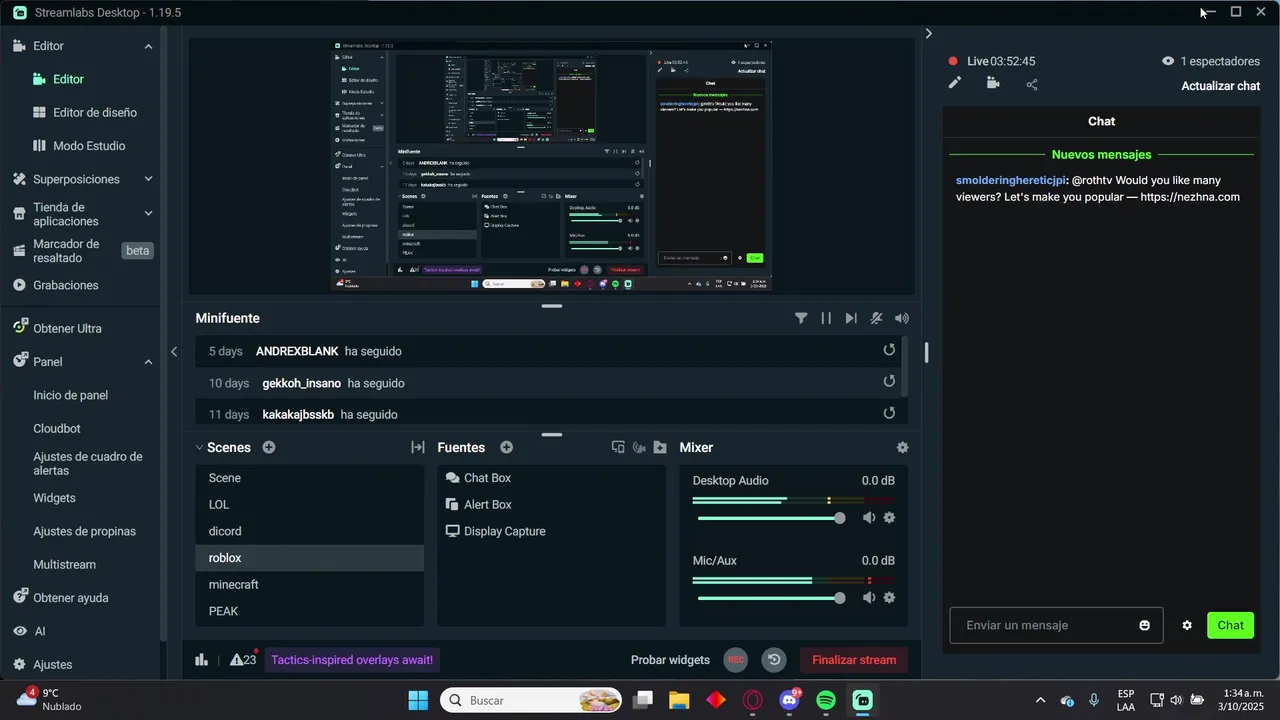Add a new source in Fuentes
Viewport: 1280px width, 720px height.
pos(506,447)
